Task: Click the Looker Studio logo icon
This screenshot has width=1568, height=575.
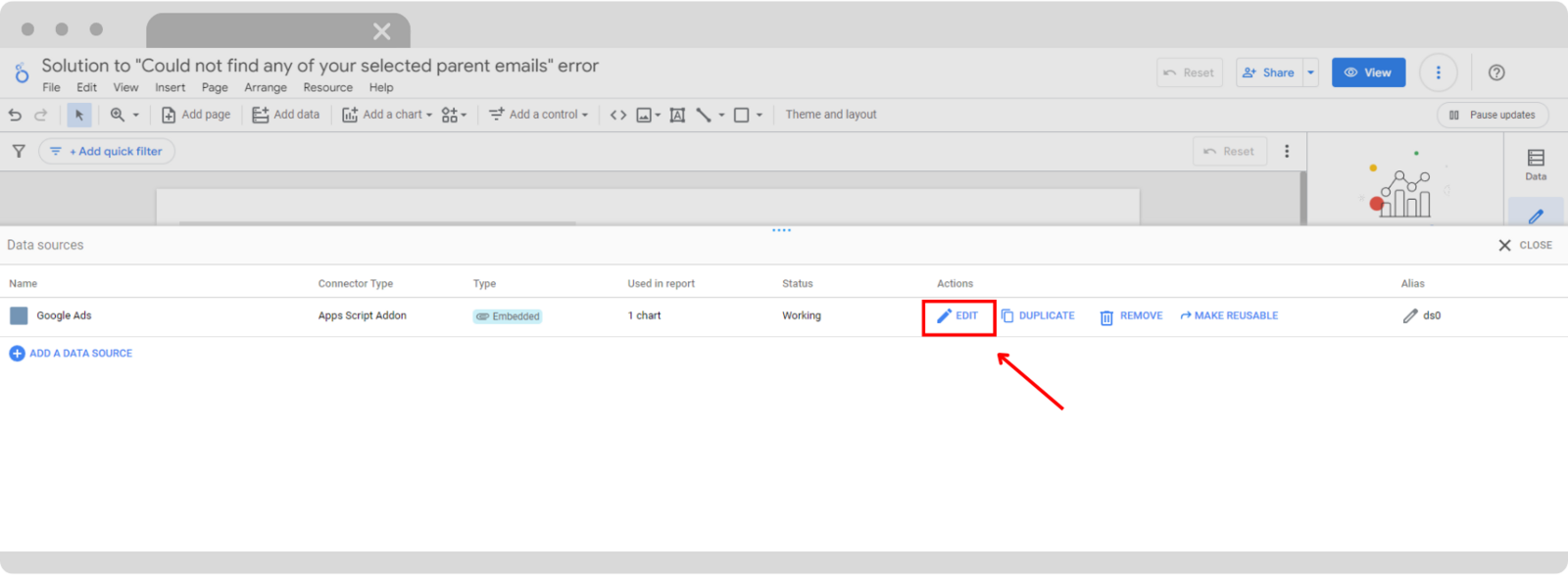Action: click(22, 72)
